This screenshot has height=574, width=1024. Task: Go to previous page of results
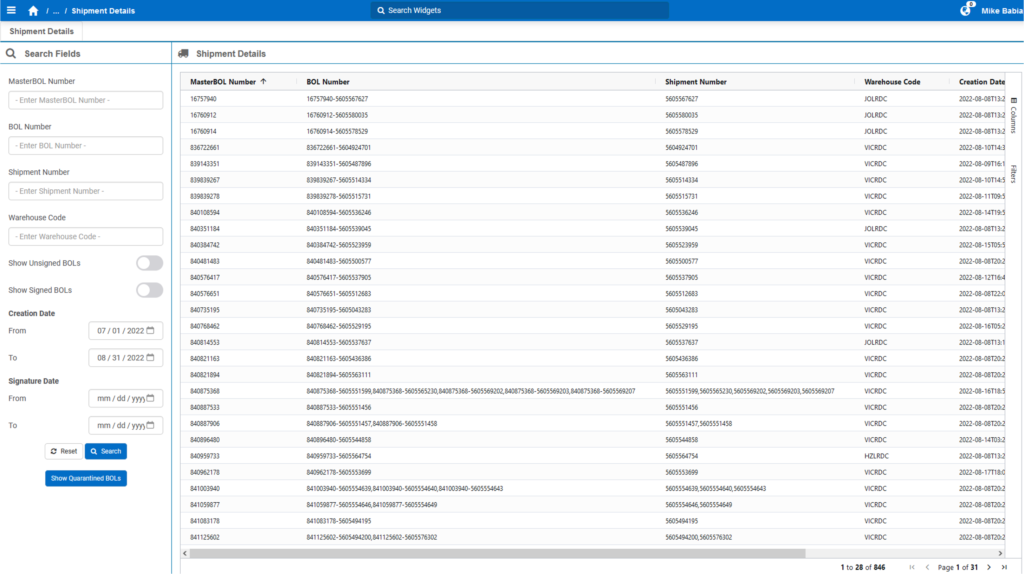click(927, 567)
